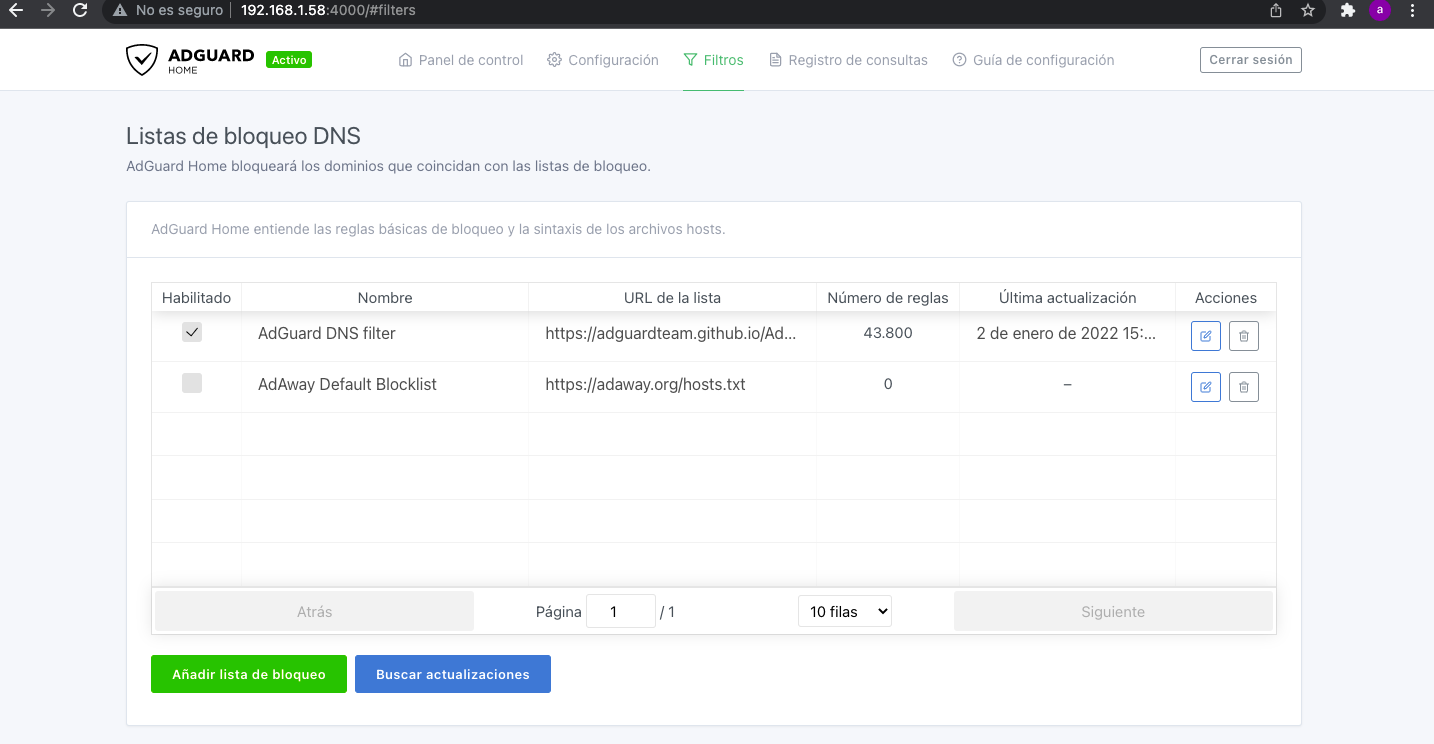Expand the Configuración menu
This screenshot has width=1434, height=744.
603,60
